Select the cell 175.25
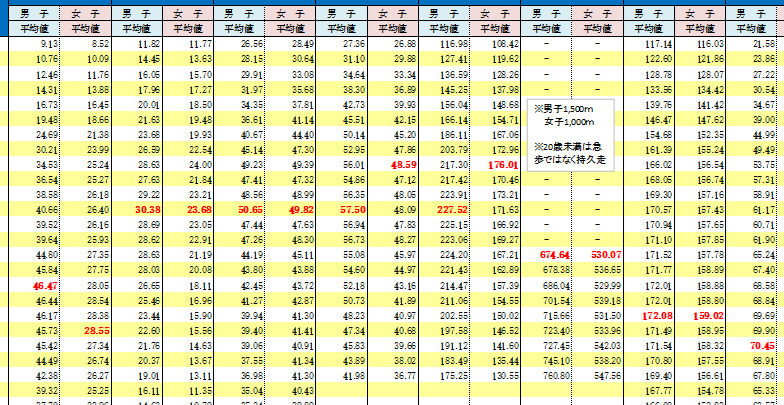784x405 pixels. click(x=454, y=375)
